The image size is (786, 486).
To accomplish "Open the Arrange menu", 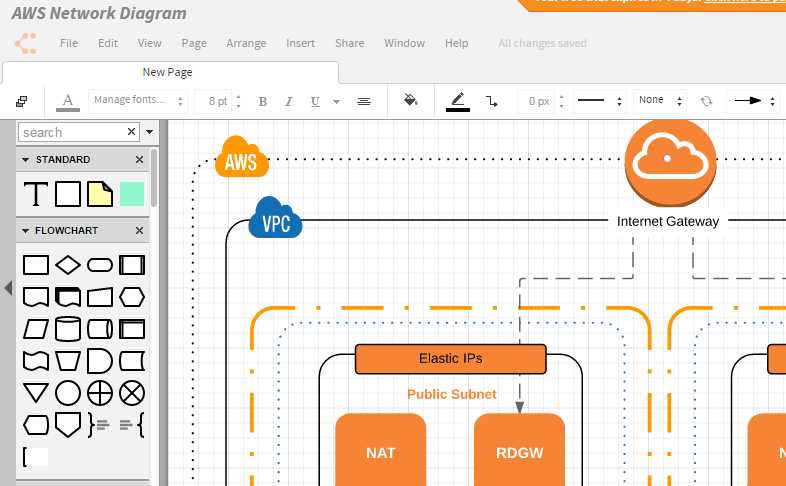I will (246, 44).
